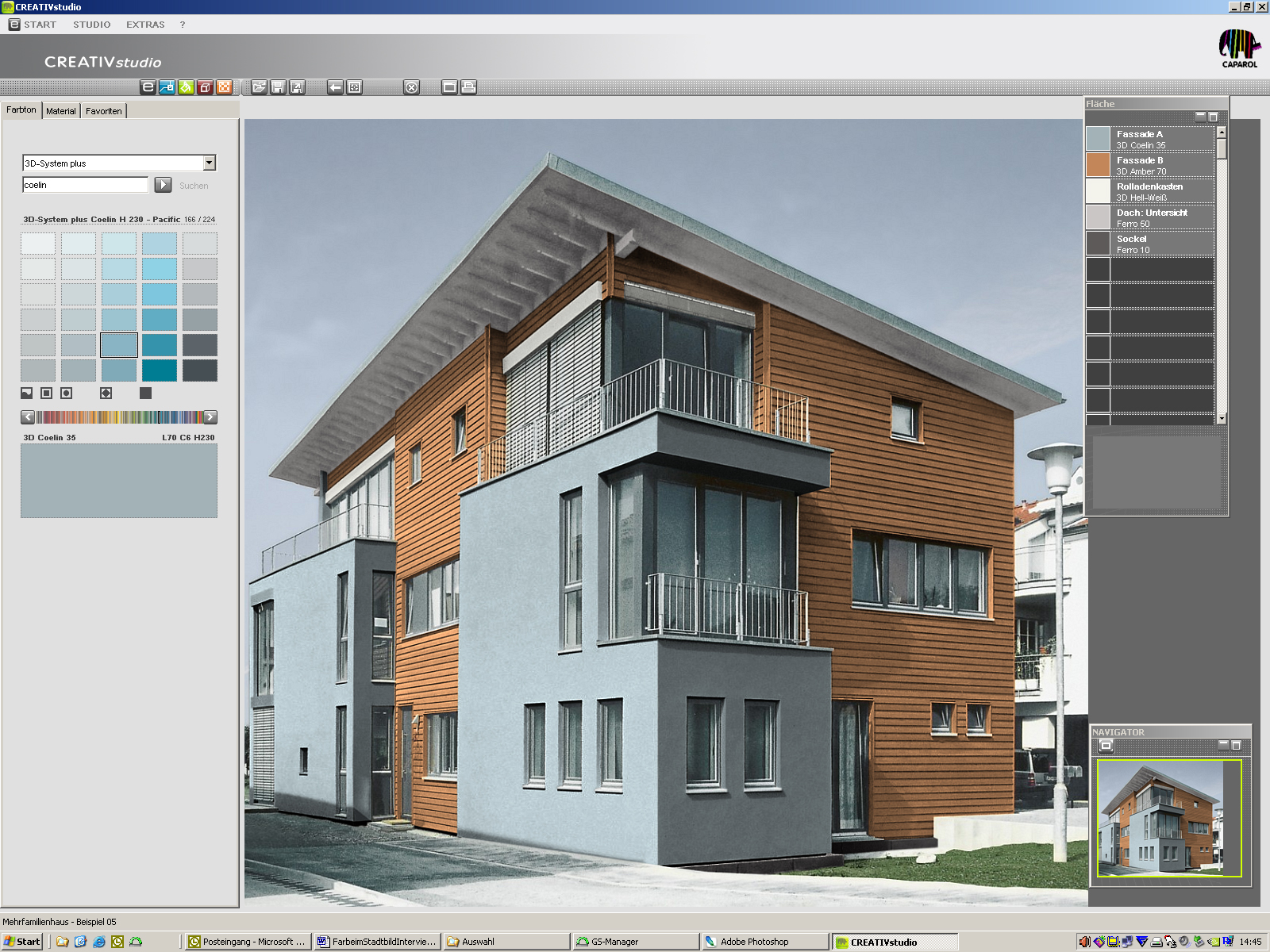Viewport: 1270px width, 952px height.
Task: Switch to the Material tab
Action: tap(61, 111)
